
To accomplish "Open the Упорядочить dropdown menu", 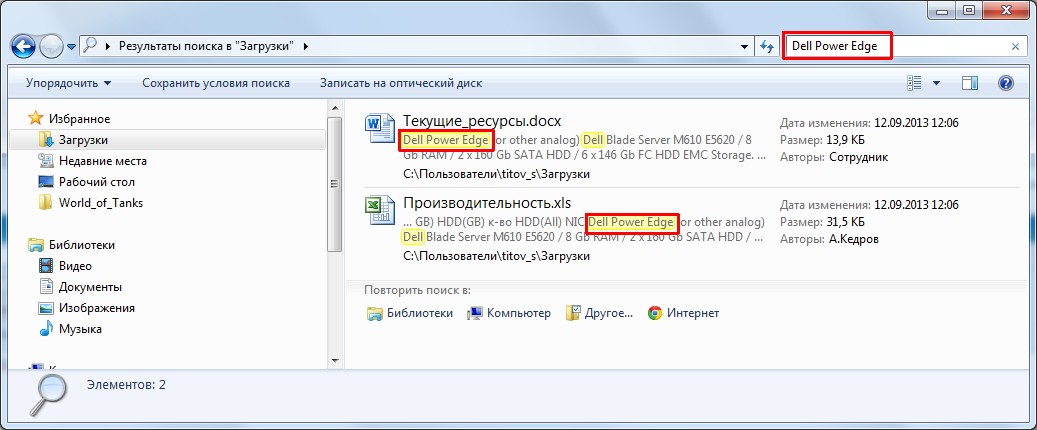I will tap(68, 83).
